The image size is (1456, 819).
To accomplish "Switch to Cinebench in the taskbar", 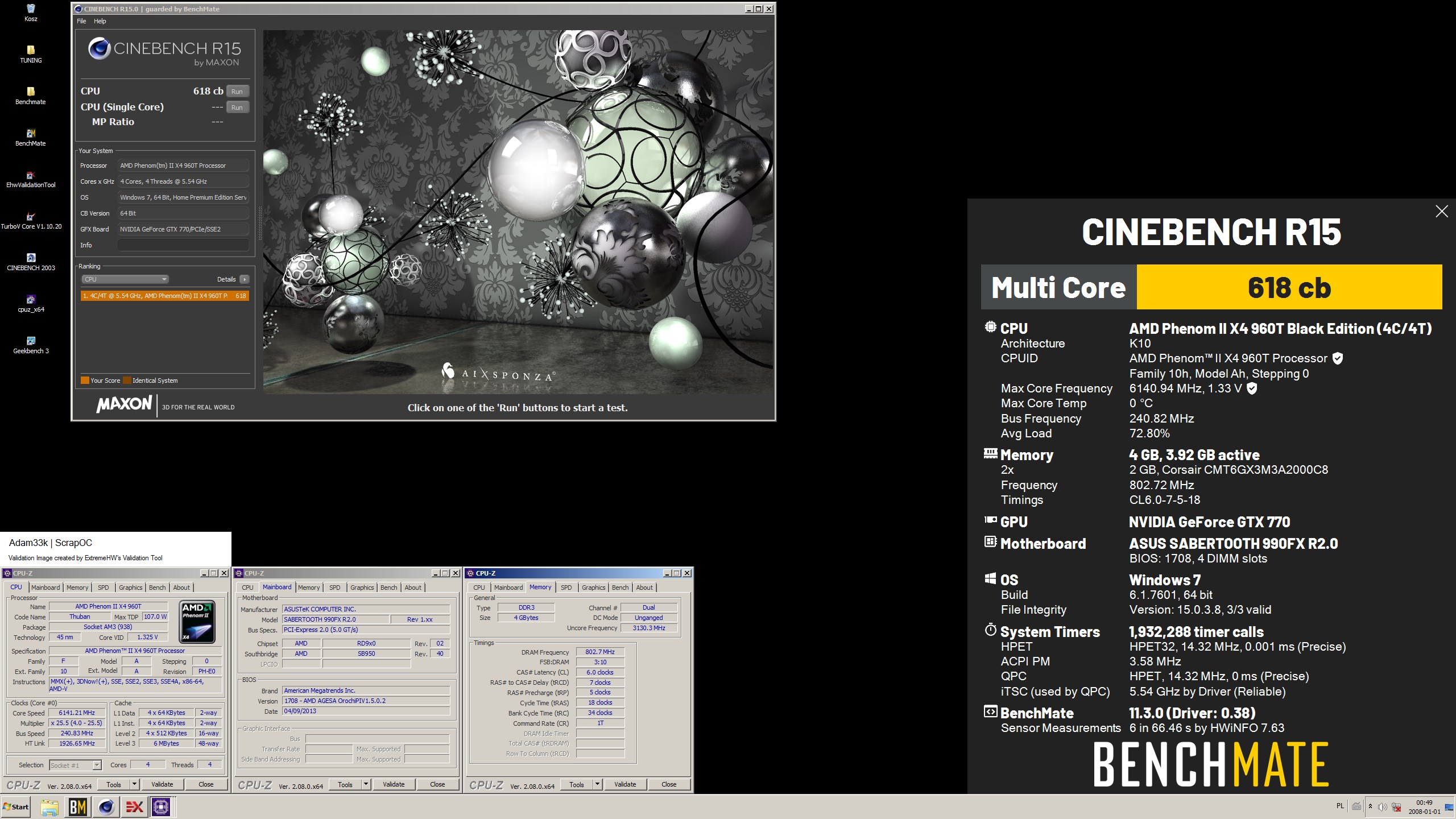I will 106,807.
